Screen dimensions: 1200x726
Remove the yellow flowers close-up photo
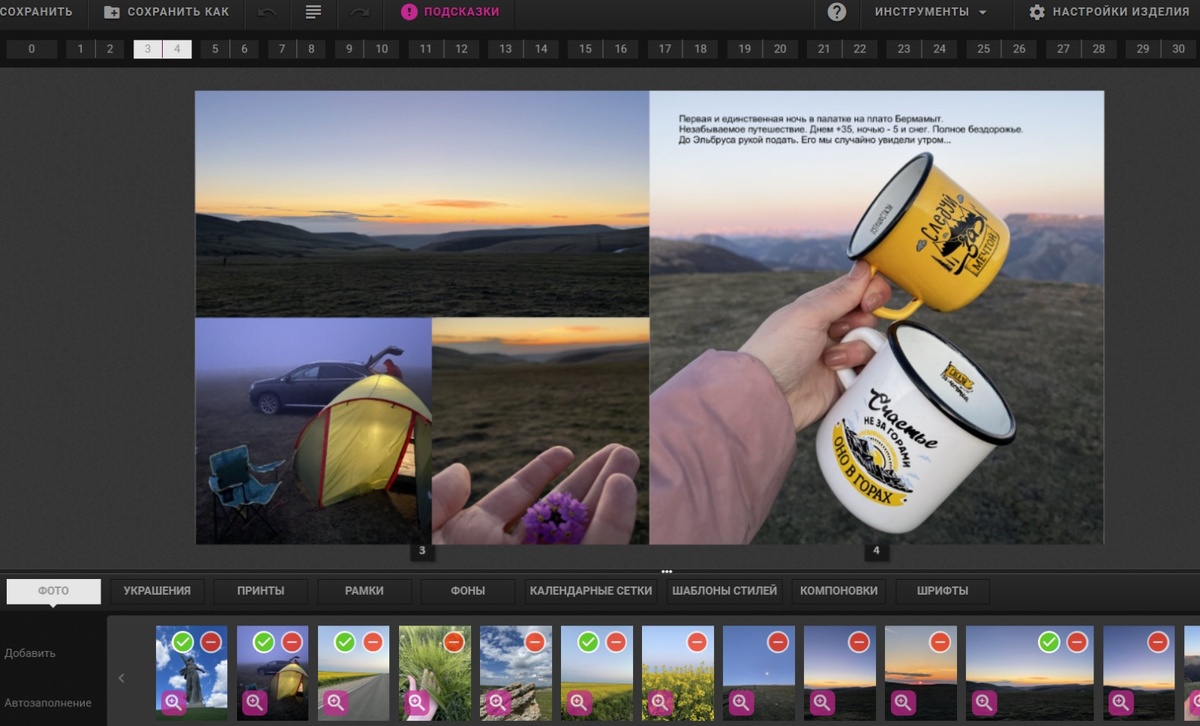697,642
